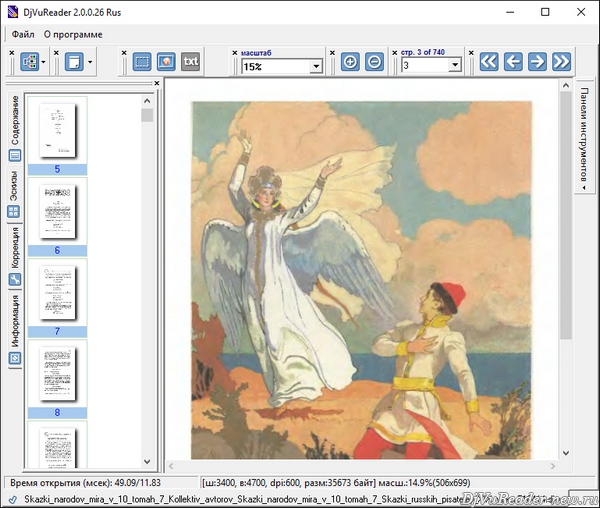This screenshot has width=600, height=508.
Task: Click the document vertical scrollbar thumb
Action: [566, 215]
